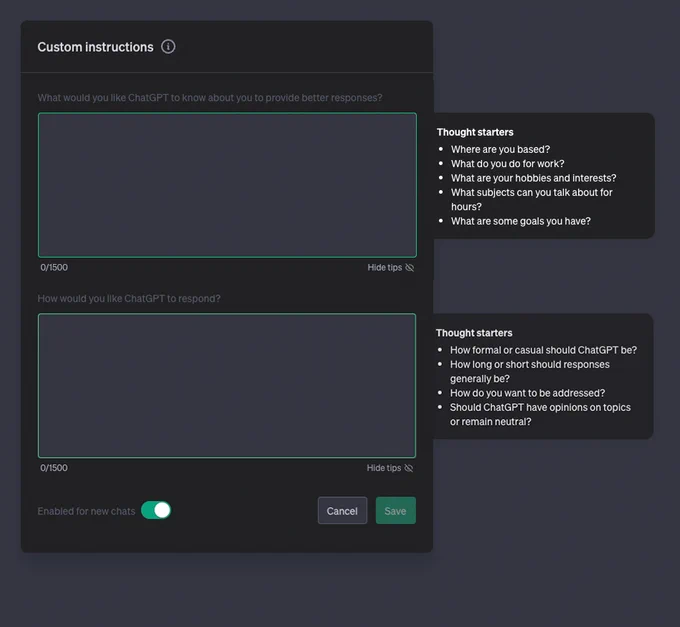This screenshot has height=627, width=680.
Task: Click 'Should ChatGPT have opinions on topics' tip
Action: pyautogui.click(x=540, y=414)
